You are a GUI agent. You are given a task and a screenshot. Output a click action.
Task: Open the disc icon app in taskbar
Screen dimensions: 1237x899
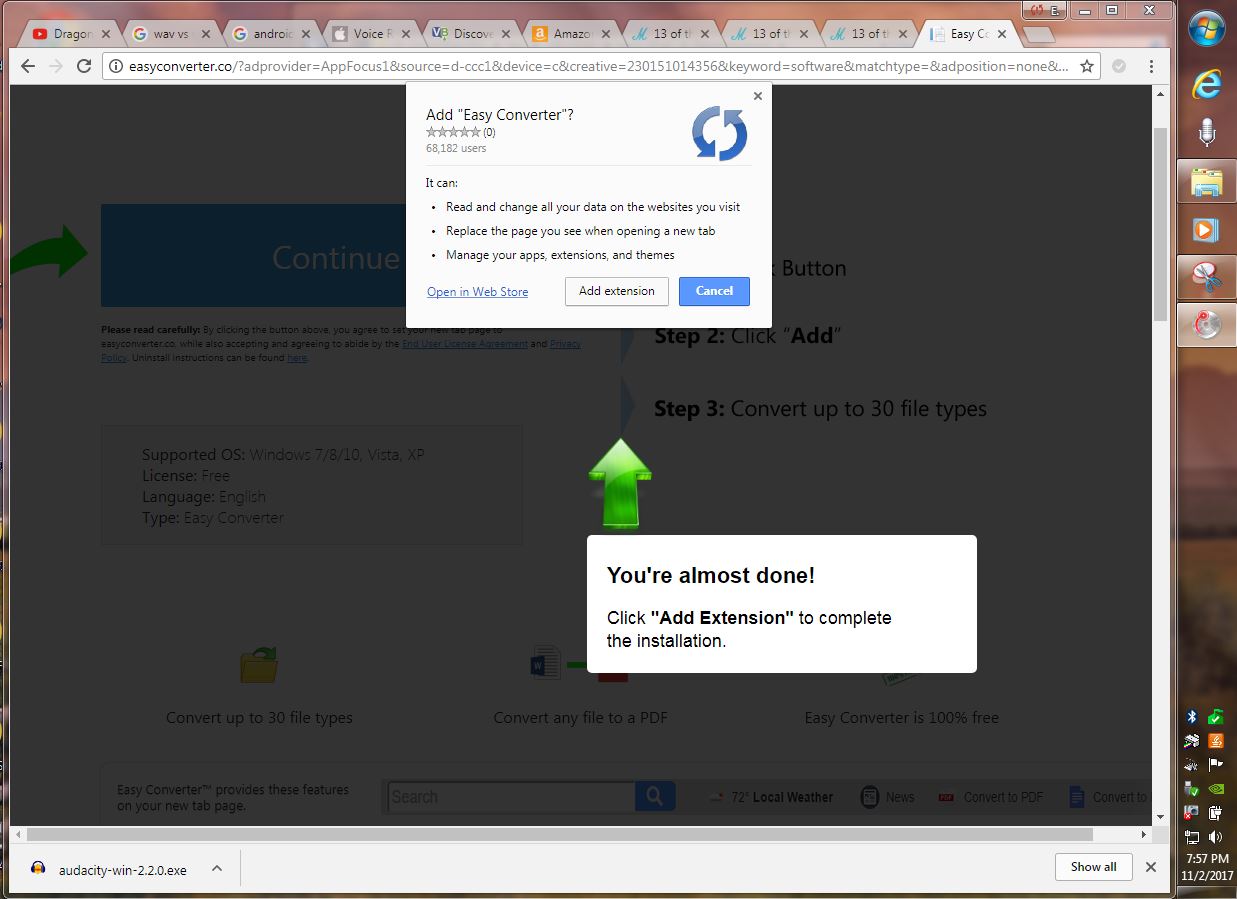1207,325
